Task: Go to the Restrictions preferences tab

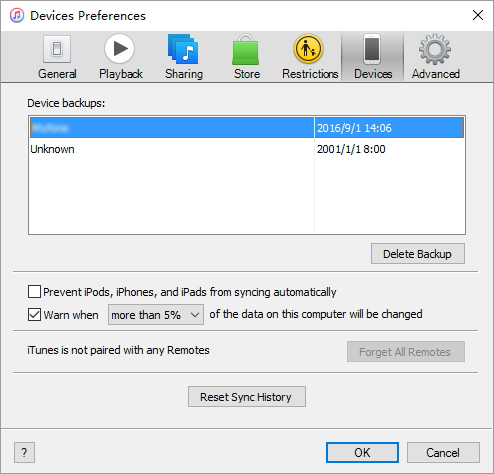Action: [310, 57]
